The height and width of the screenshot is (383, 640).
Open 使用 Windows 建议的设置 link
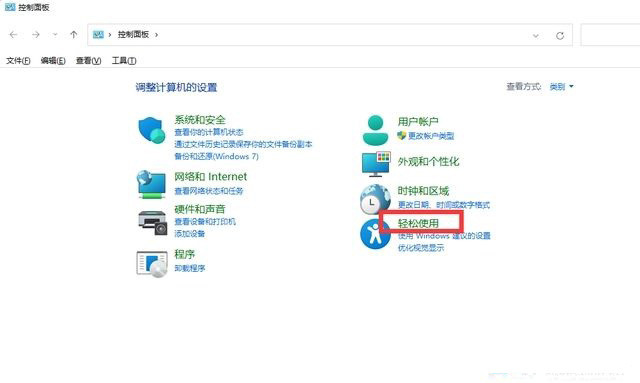pyautogui.click(x=444, y=236)
